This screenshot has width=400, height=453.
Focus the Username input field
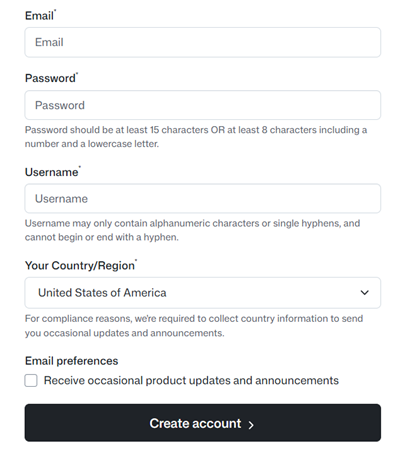pyautogui.click(x=203, y=198)
